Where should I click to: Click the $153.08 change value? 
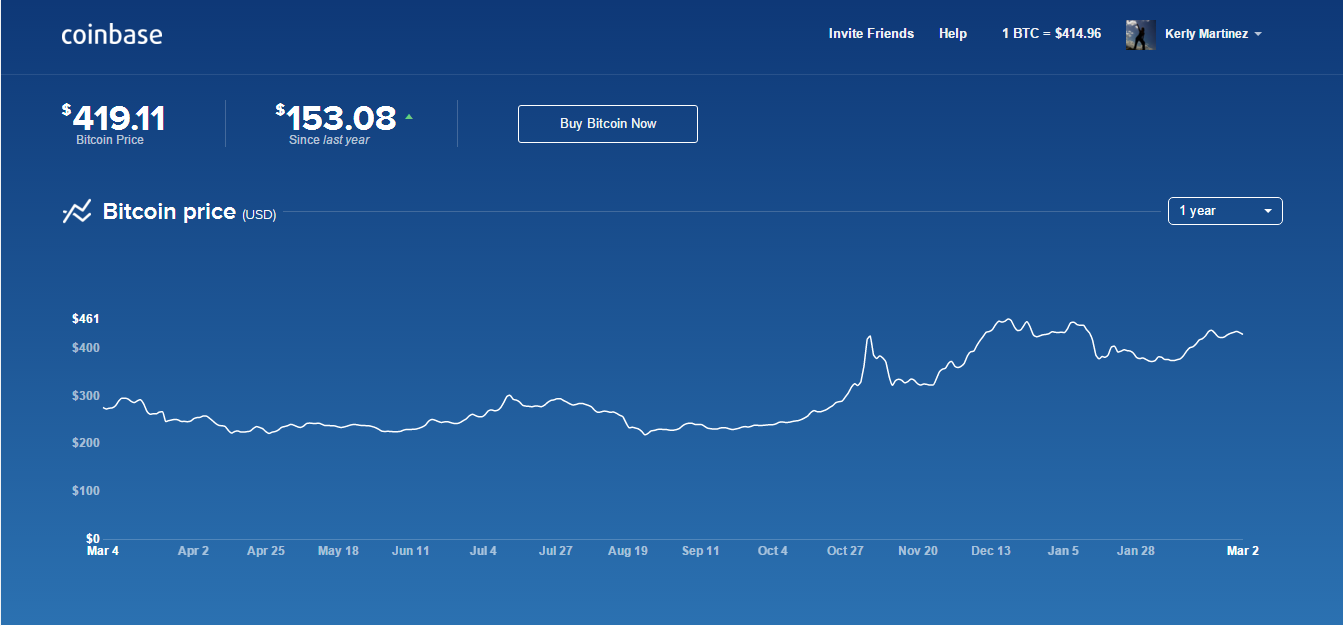tap(336, 118)
